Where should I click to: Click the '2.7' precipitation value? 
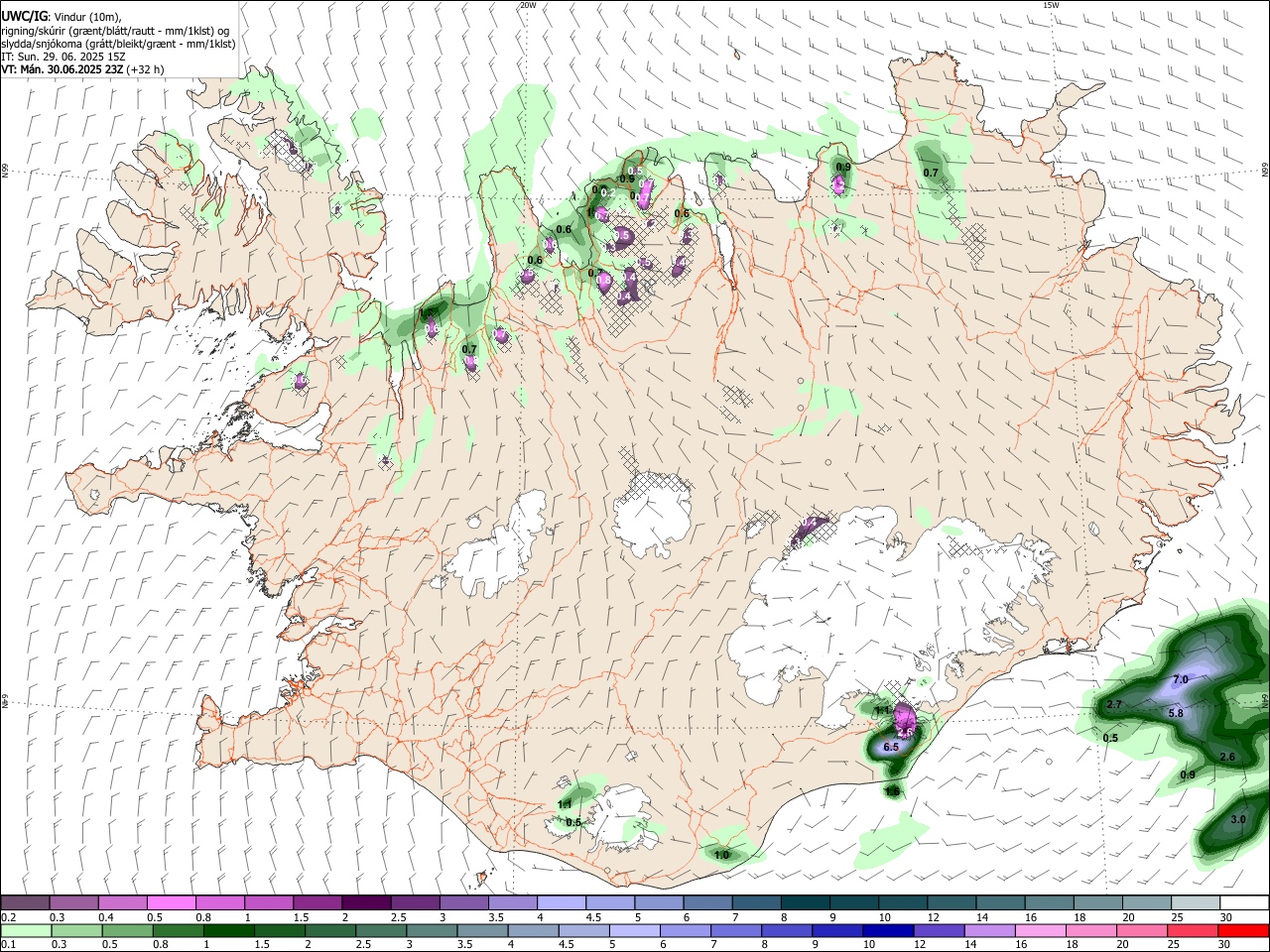coord(1113,704)
